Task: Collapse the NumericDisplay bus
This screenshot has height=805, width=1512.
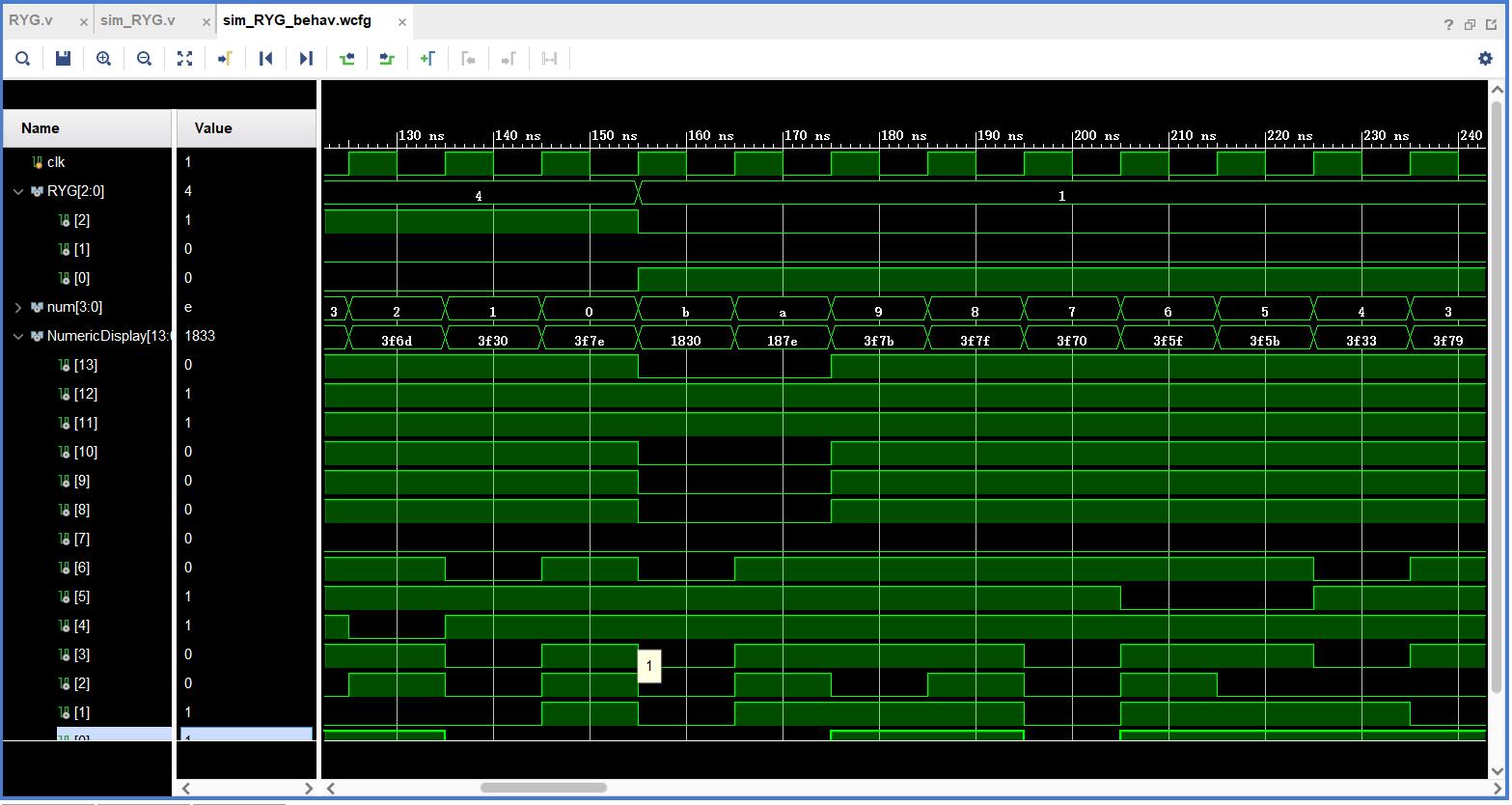Action: coord(18,336)
